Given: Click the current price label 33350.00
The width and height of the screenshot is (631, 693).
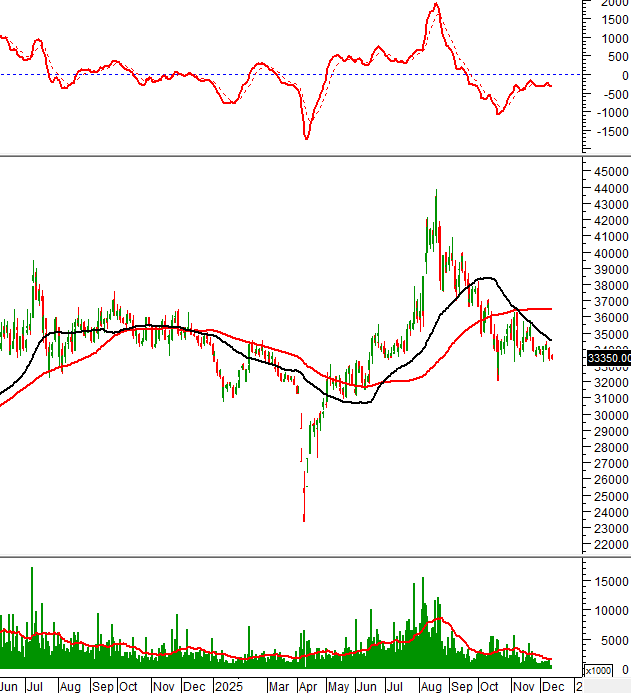Looking at the screenshot, I should [x=608, y=357].
